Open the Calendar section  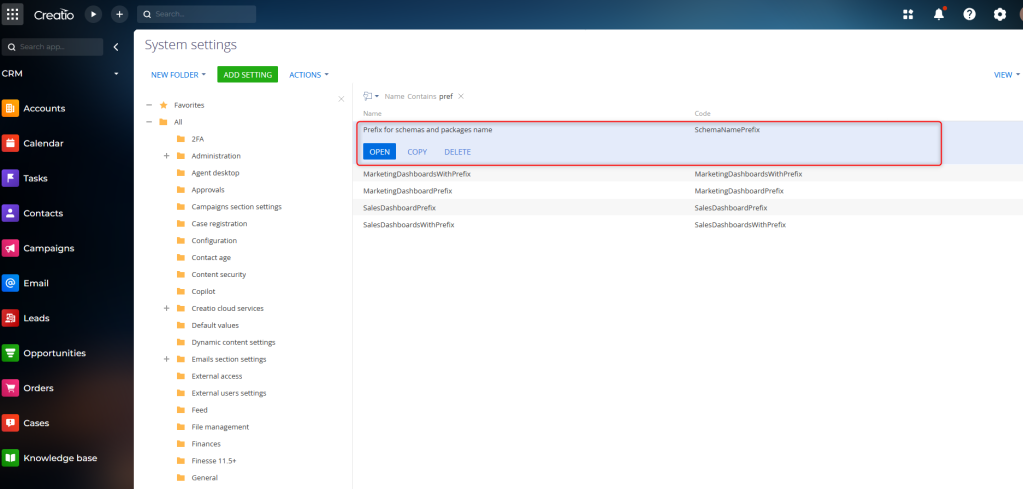[x=43, y=143]
